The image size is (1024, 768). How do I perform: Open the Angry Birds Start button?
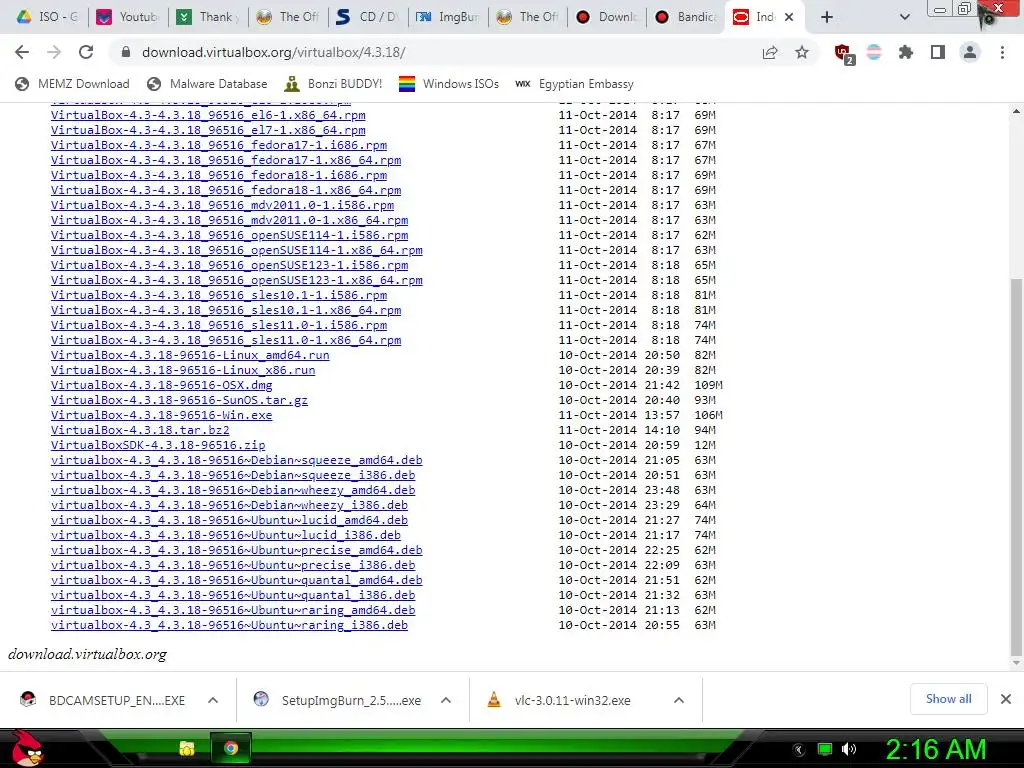coord(27,748)
